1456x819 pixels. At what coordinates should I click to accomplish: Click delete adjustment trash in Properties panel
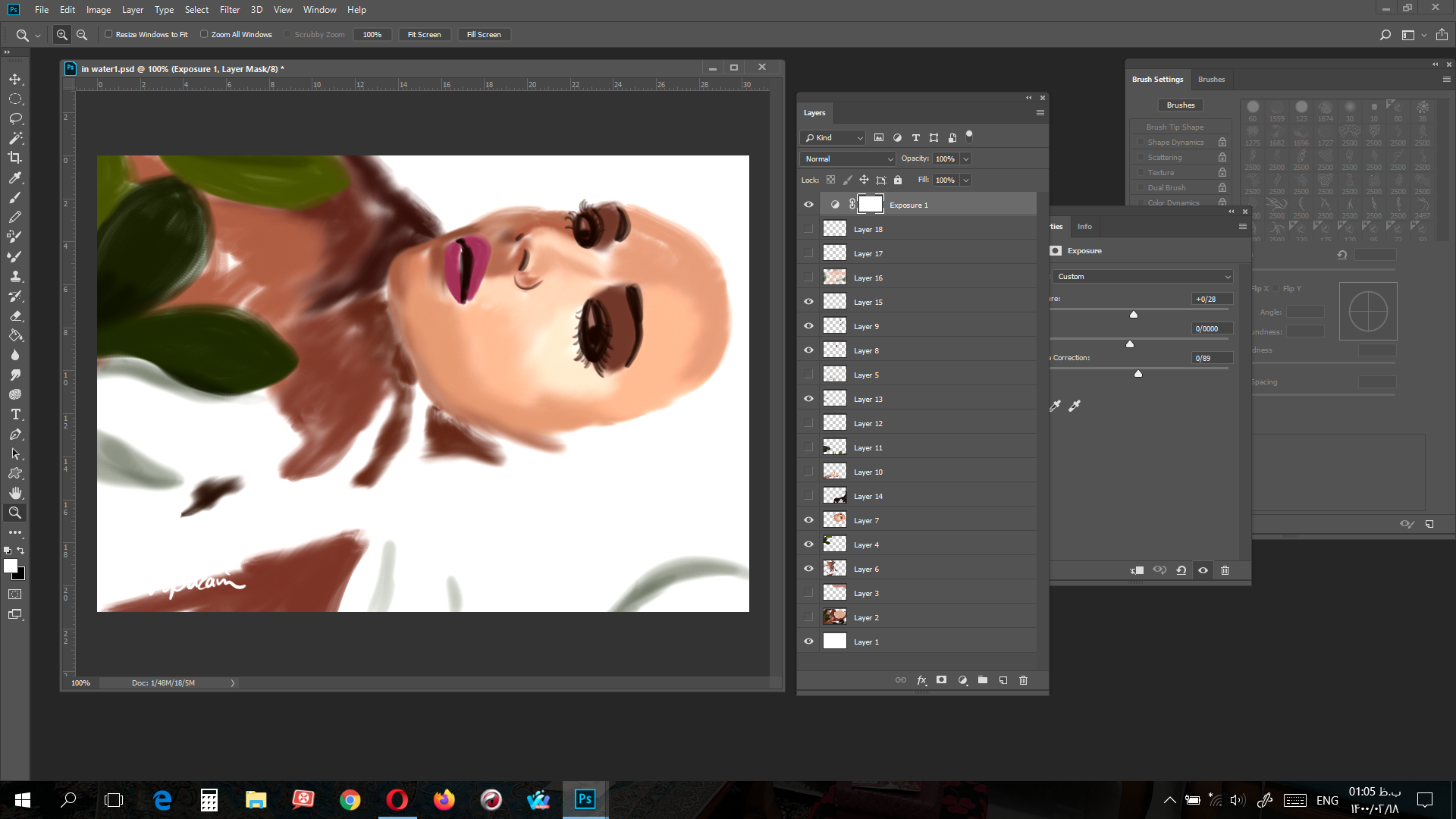tap(1225, 570)
